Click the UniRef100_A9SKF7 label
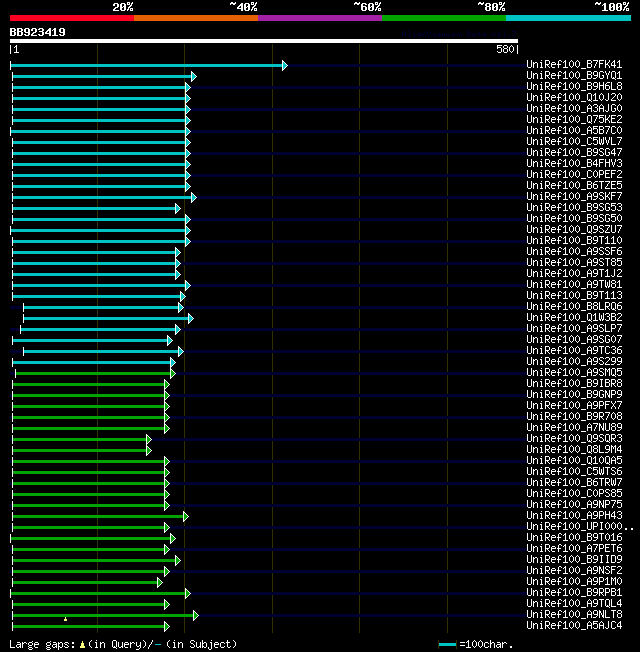This screenshot has height=652, width=640. pos(574,196)
